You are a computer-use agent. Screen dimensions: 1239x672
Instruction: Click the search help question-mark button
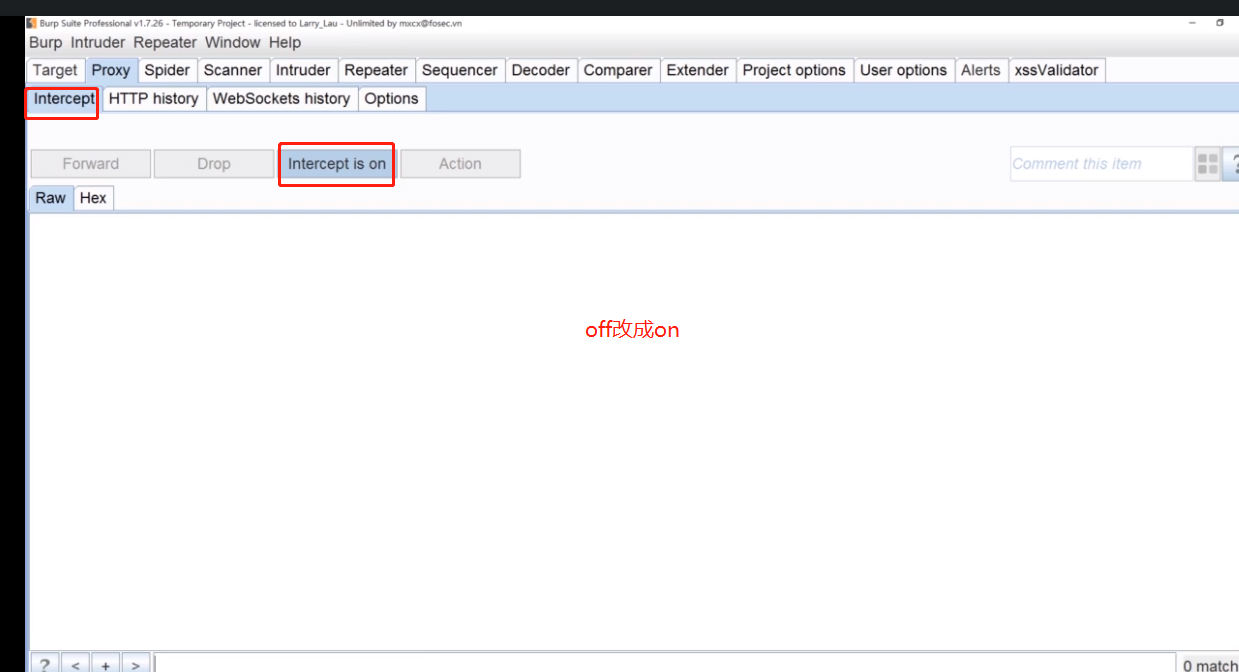[x=44, y=664]
